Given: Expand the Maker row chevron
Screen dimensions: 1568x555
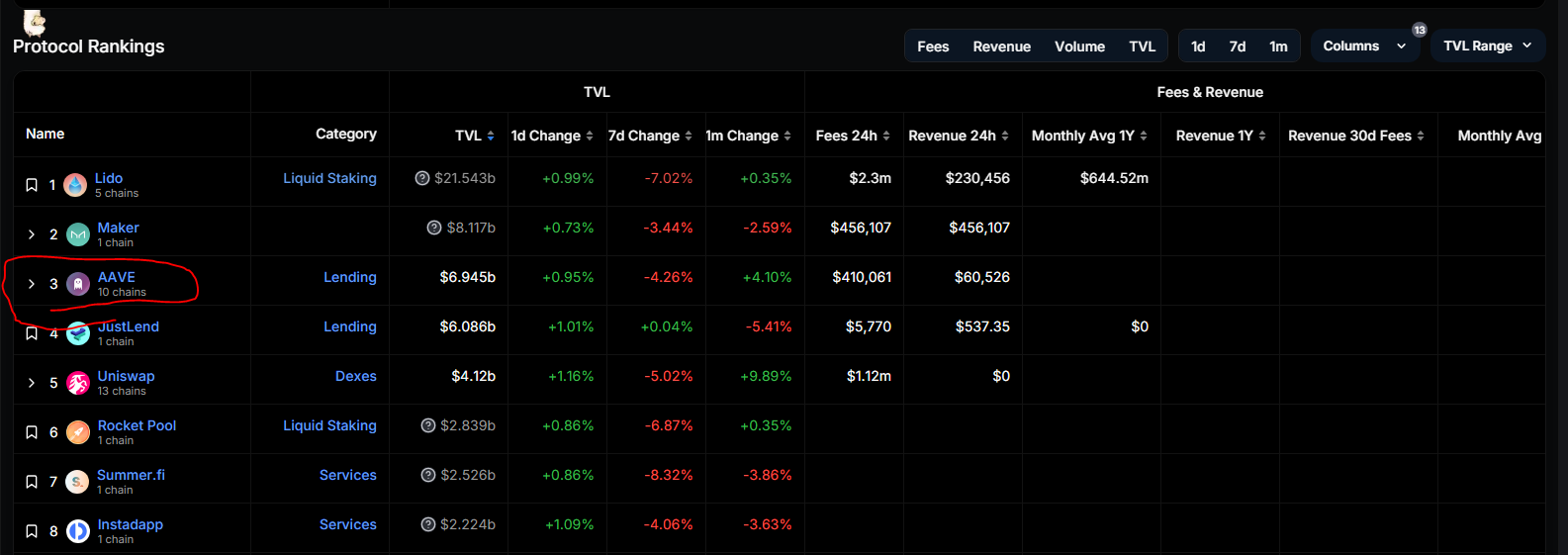Looking at the screenshot, I should tap(32, 234).
